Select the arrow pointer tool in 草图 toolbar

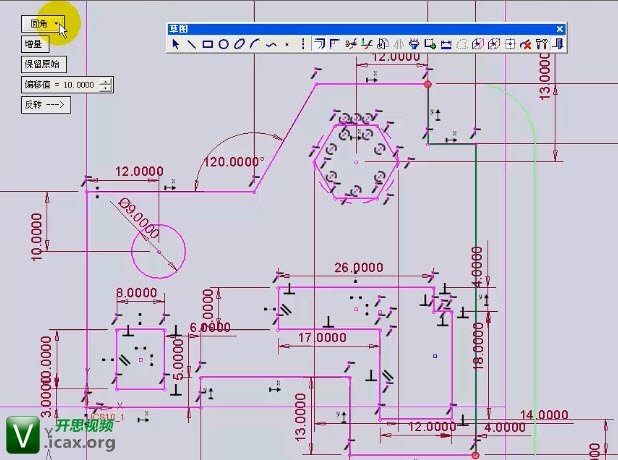[176, 44]
